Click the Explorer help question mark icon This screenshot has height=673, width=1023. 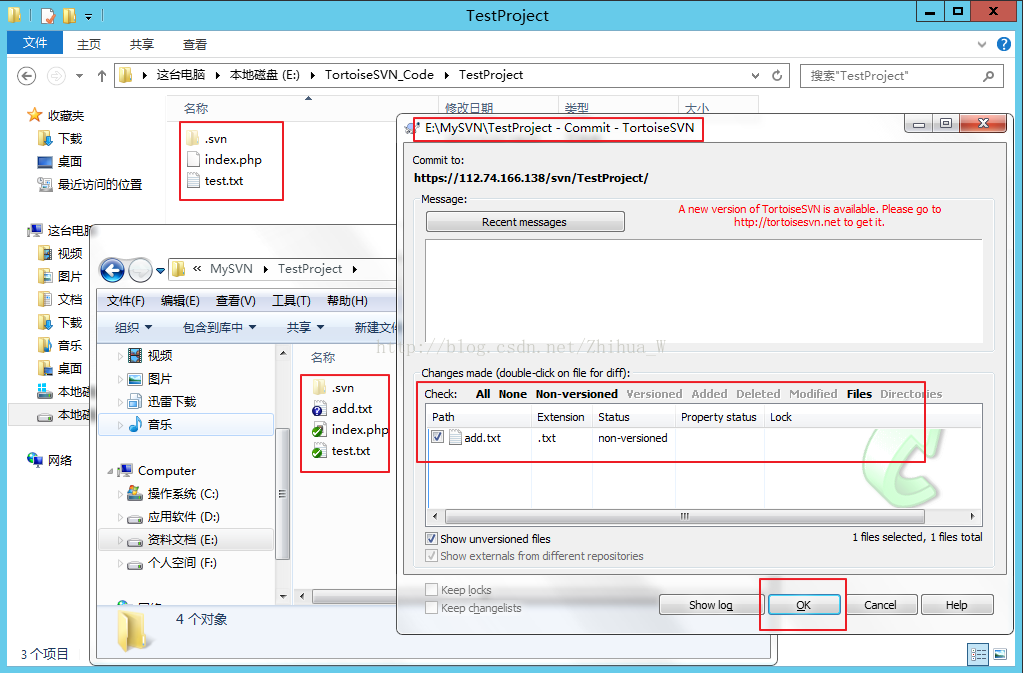(1003, 44)
